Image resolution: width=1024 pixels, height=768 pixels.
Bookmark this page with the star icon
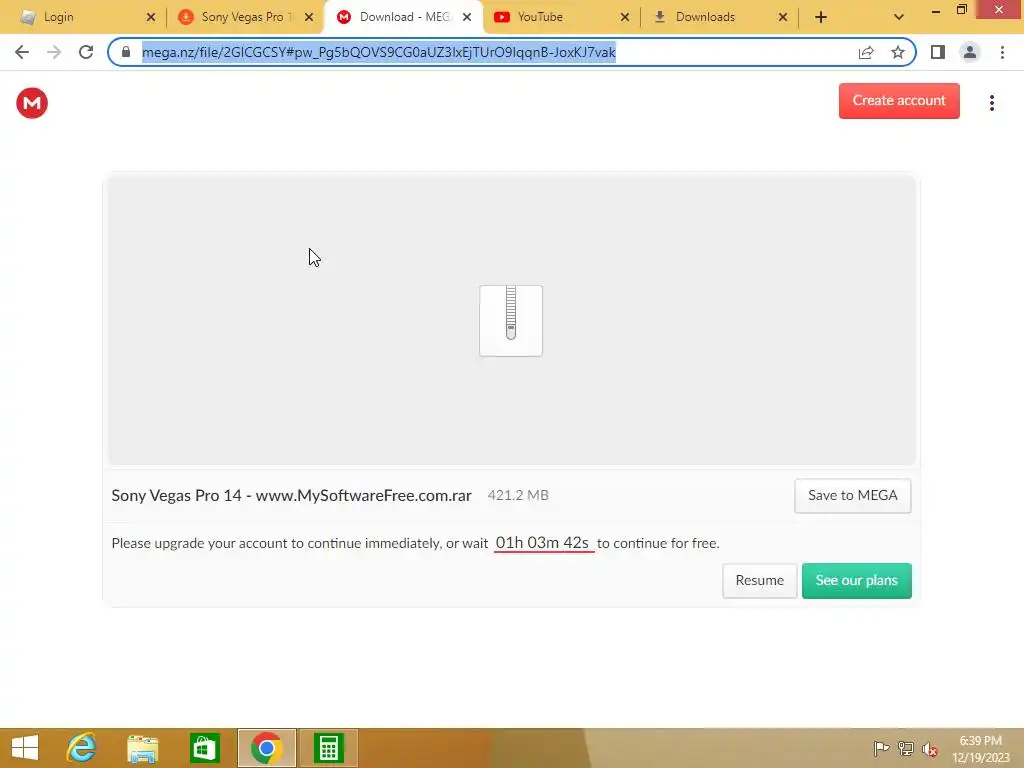898,52
